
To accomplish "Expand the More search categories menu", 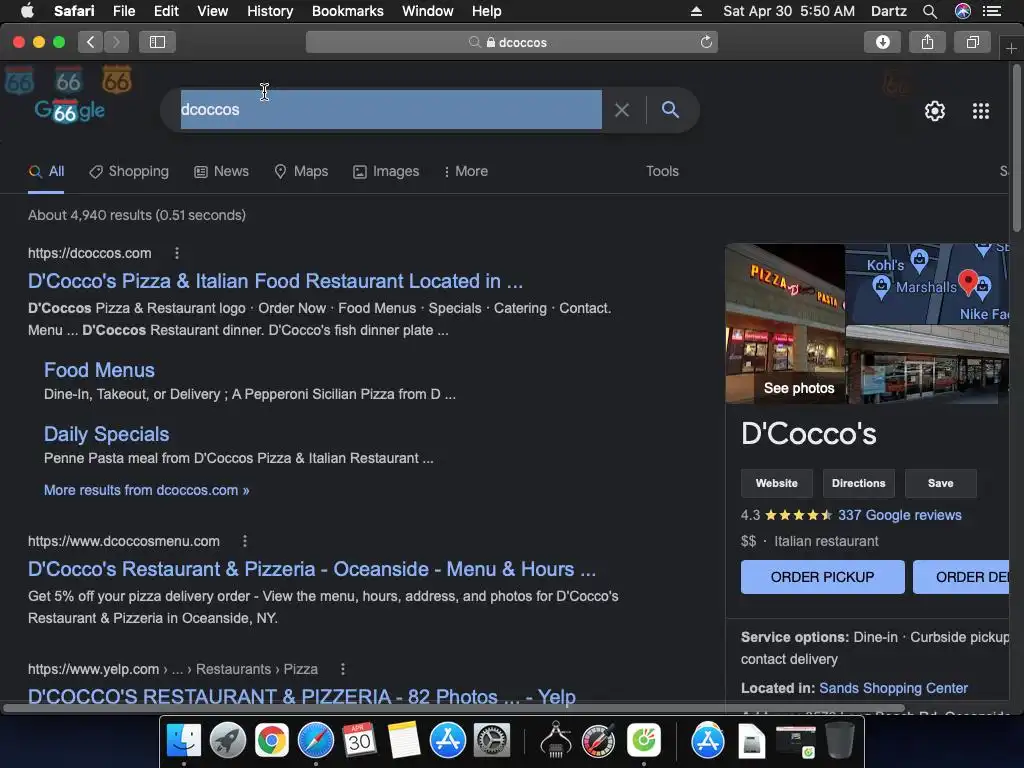I will (466, 172).
